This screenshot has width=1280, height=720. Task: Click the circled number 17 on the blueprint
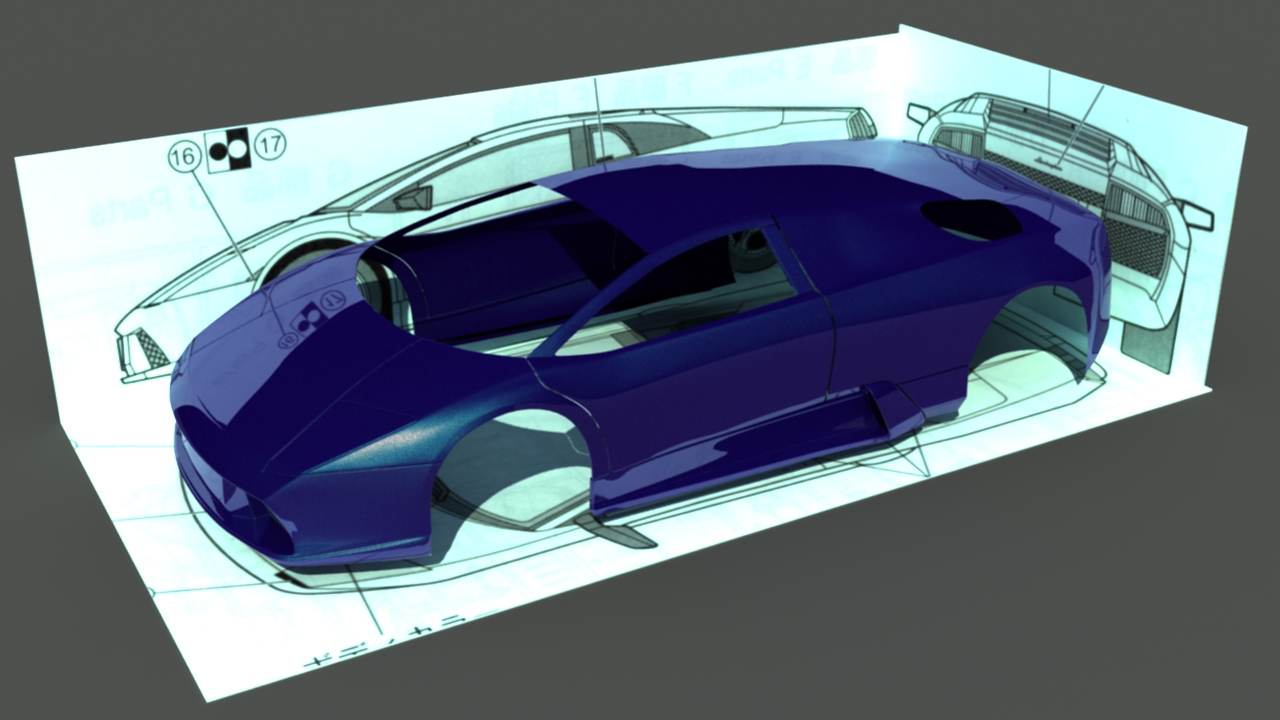[270, 144]
